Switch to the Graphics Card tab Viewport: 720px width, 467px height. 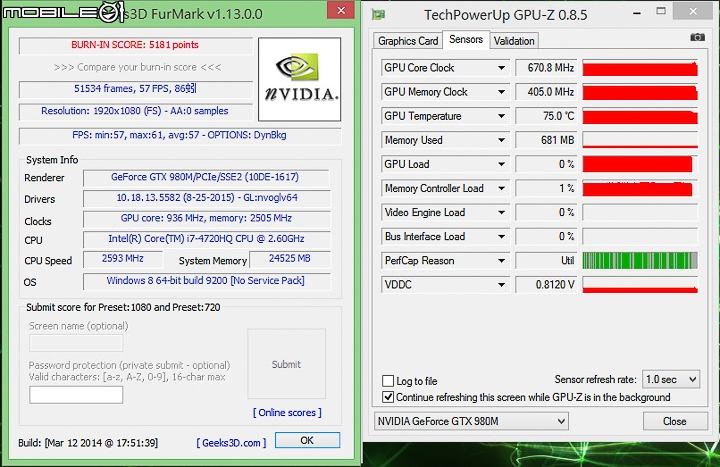408,41
